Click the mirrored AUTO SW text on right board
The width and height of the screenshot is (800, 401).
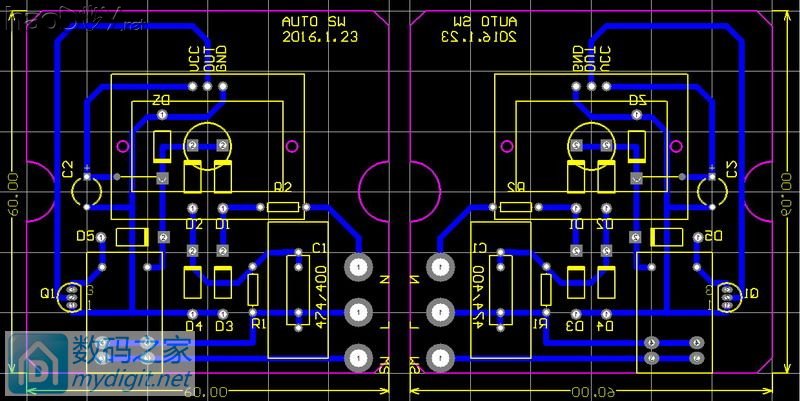485,20
